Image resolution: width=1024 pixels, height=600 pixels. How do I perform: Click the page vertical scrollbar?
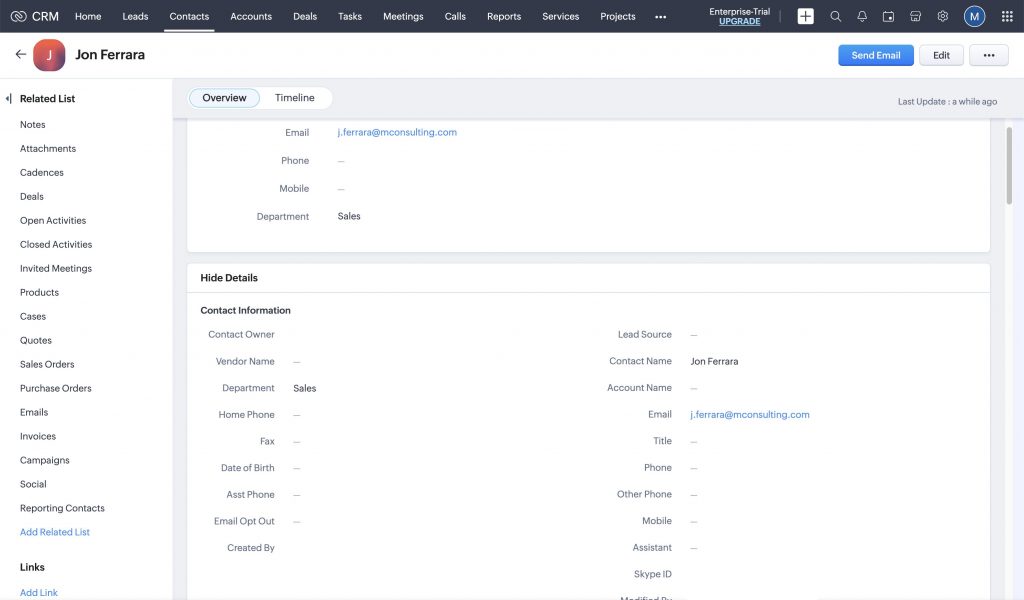[x=1008, y=165]
